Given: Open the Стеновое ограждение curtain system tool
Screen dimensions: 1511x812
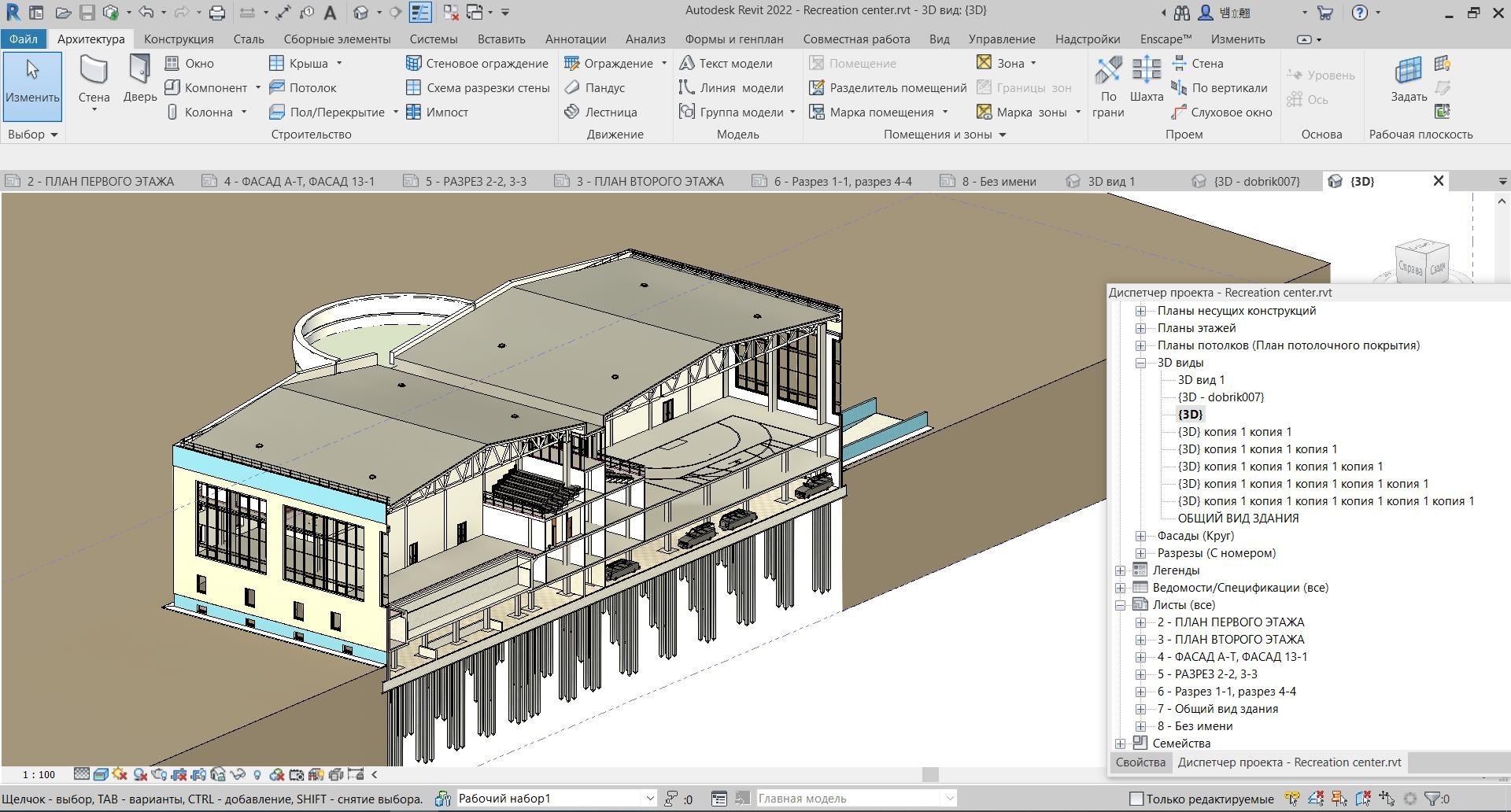Looking at the screenshot, I should (x=477, y=63).
